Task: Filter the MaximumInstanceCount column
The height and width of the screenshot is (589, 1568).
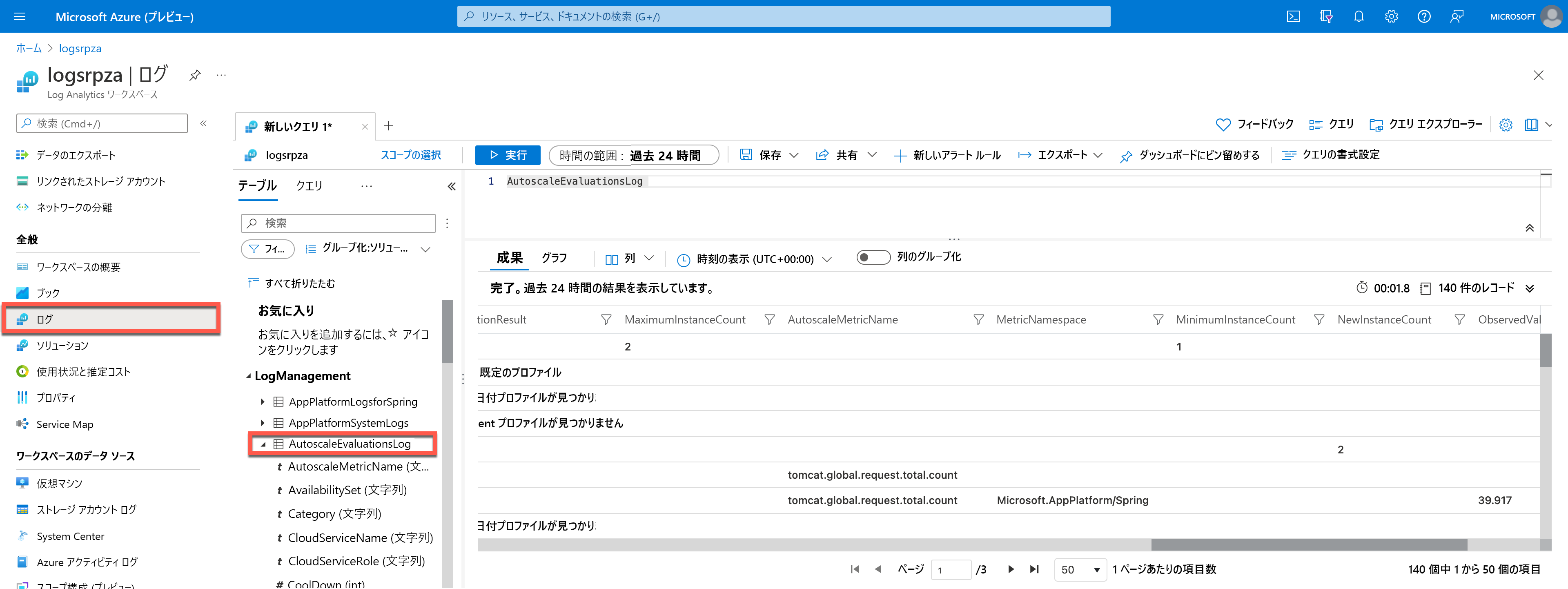Action: pyautogui.click(x=769, y=319)
